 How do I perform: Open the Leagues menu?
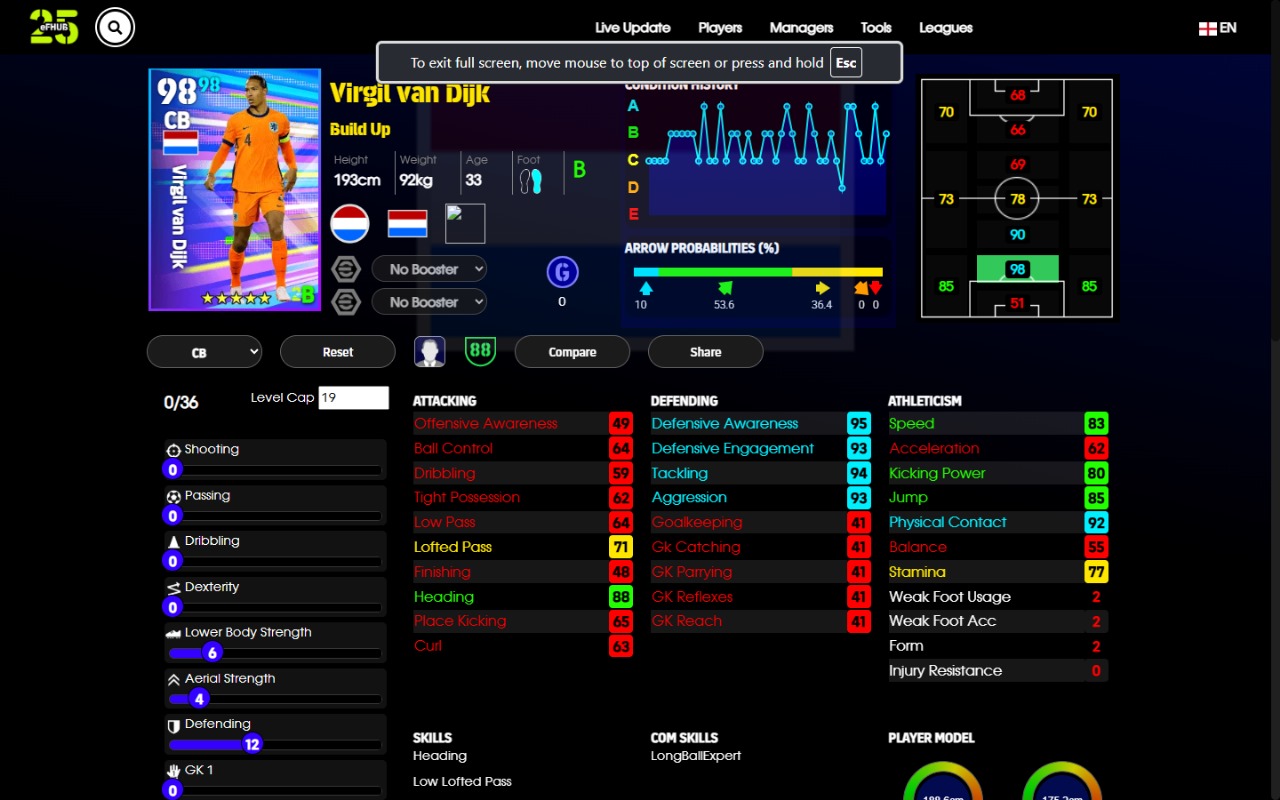click(x=945, y=28)
